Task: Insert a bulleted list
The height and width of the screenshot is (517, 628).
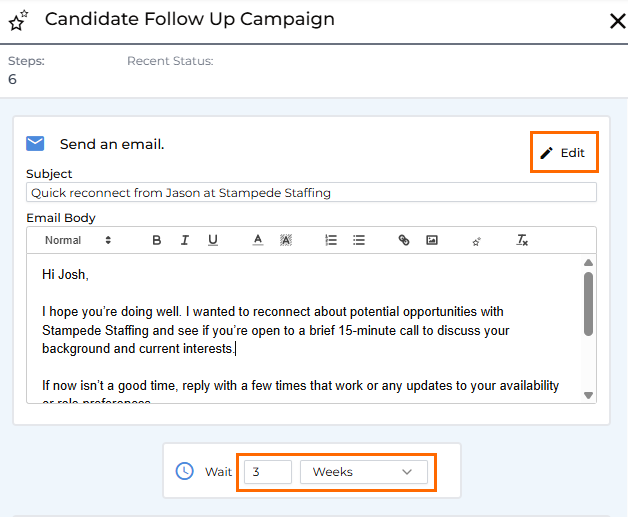Action: point(359,240)
